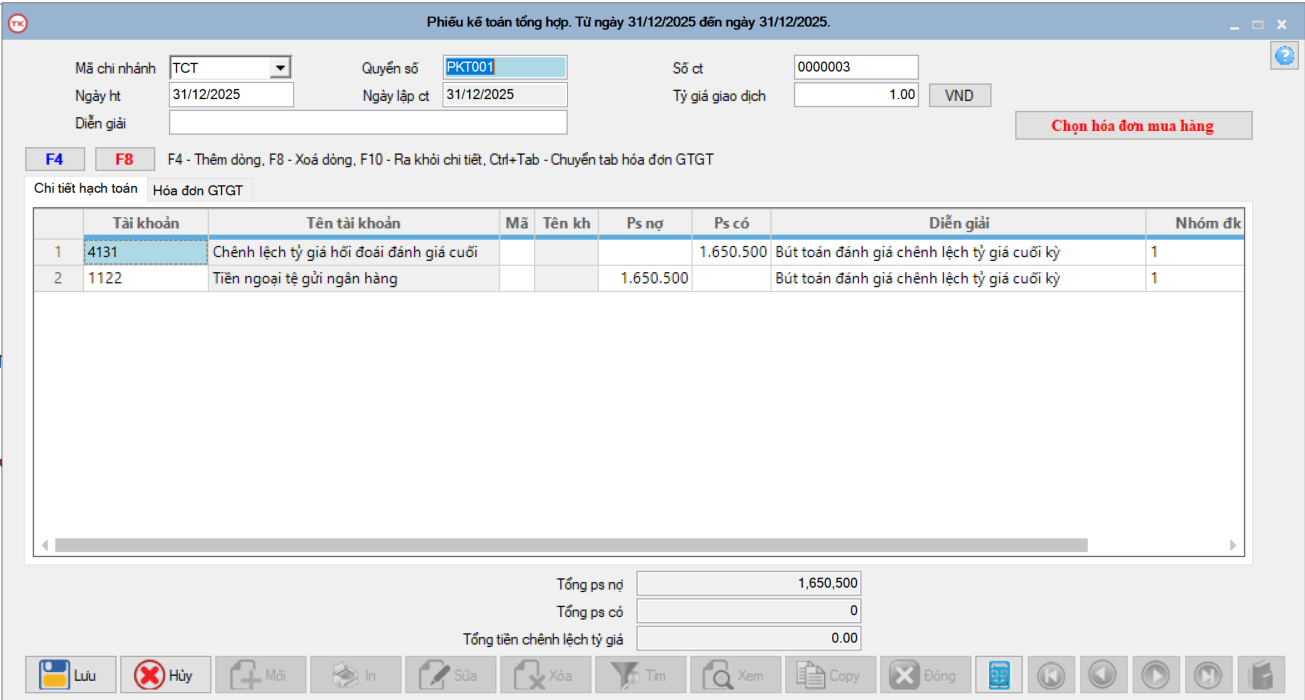Click the blue help question mark icon
The height and width of the screenshot is (700, 1305).
(1283, 57)
